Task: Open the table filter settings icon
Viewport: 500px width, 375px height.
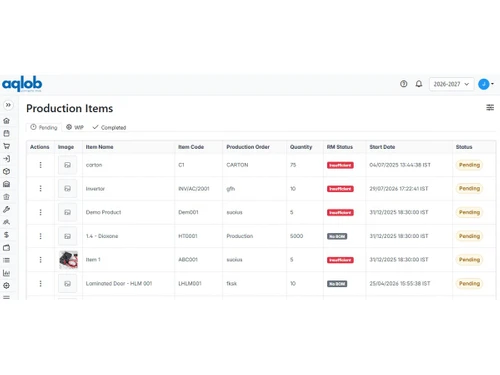Action: click(x=490, y=107)
